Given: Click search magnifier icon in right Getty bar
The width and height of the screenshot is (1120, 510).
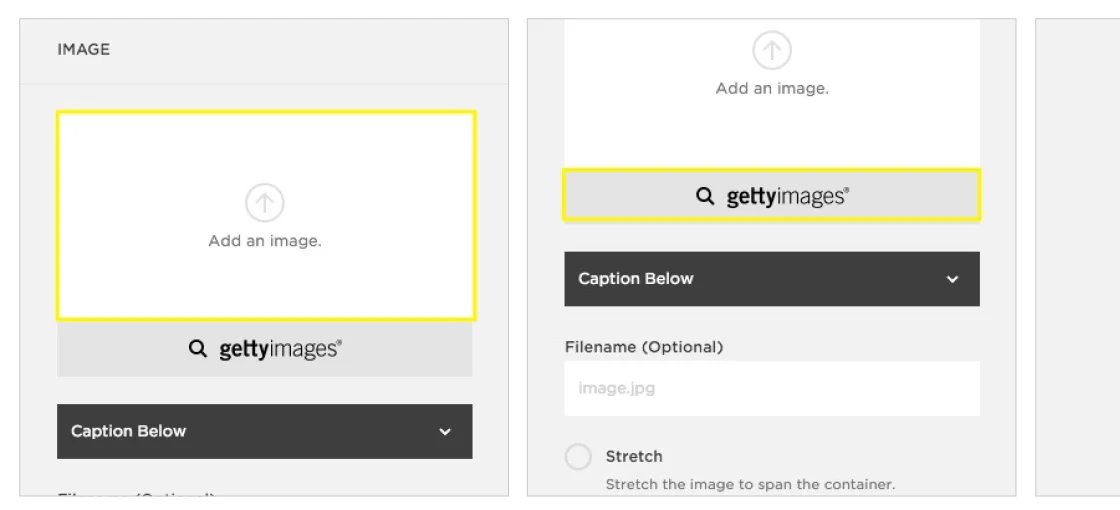Looking at the screenshot, I should 705,196.
